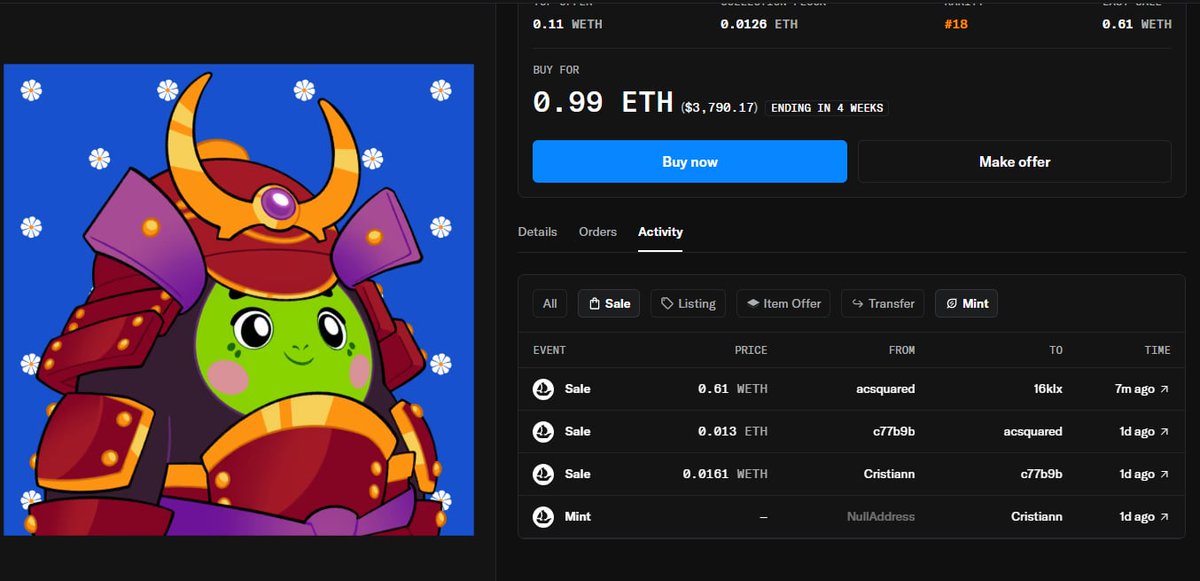Click the 7m ago timestamp

pos(1136,389)
